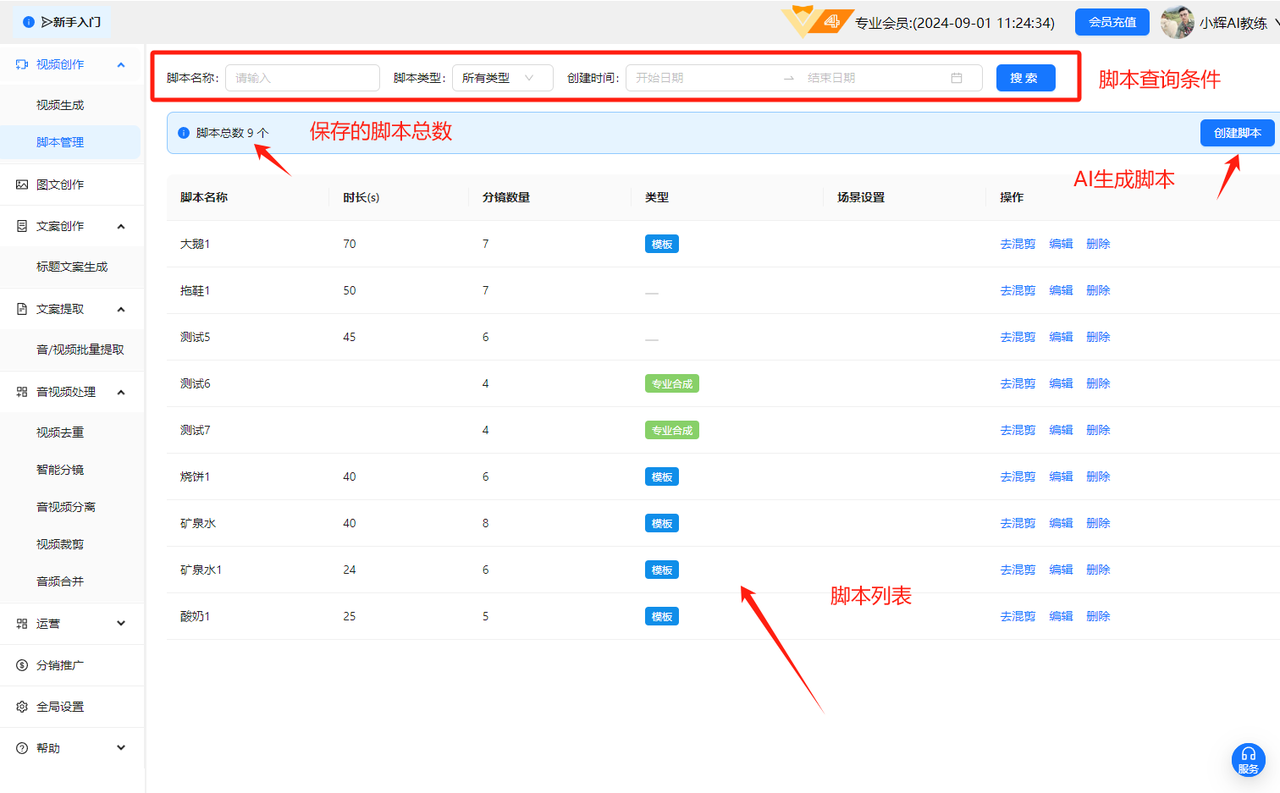Open 图文创作 in the sidebar
This screenshot has width=1280, height=793.
pyautogui.click(x=60, y=185)
